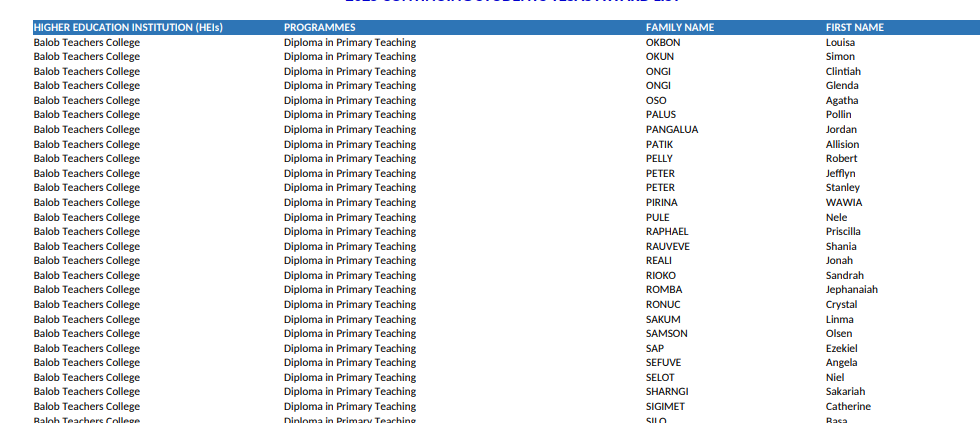The width and height of the screenshot is (980, 423).
Task: Select the PROGRAMMES column header
Action: [319, 27]
